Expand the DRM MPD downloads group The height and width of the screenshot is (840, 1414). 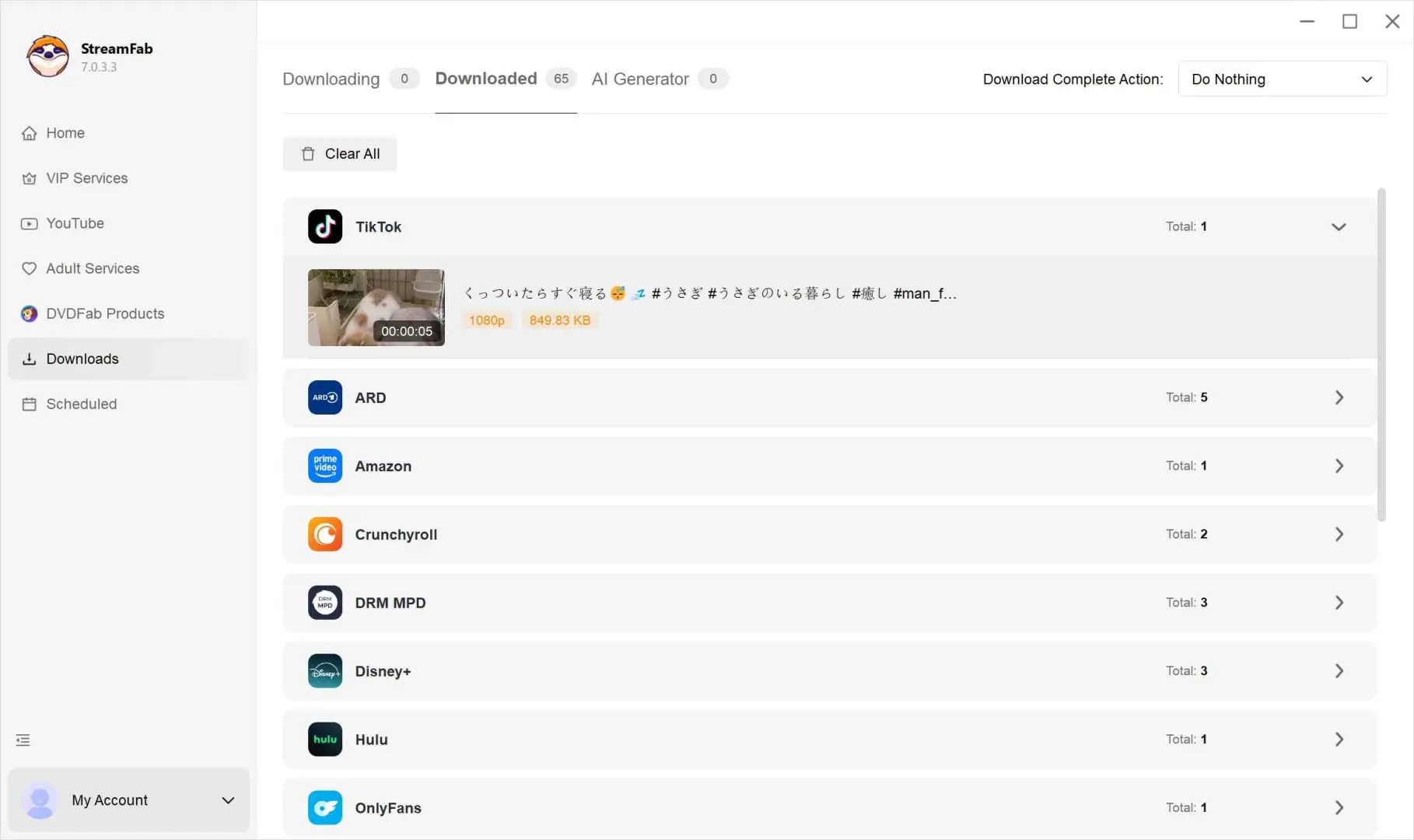pos(1339,603)
